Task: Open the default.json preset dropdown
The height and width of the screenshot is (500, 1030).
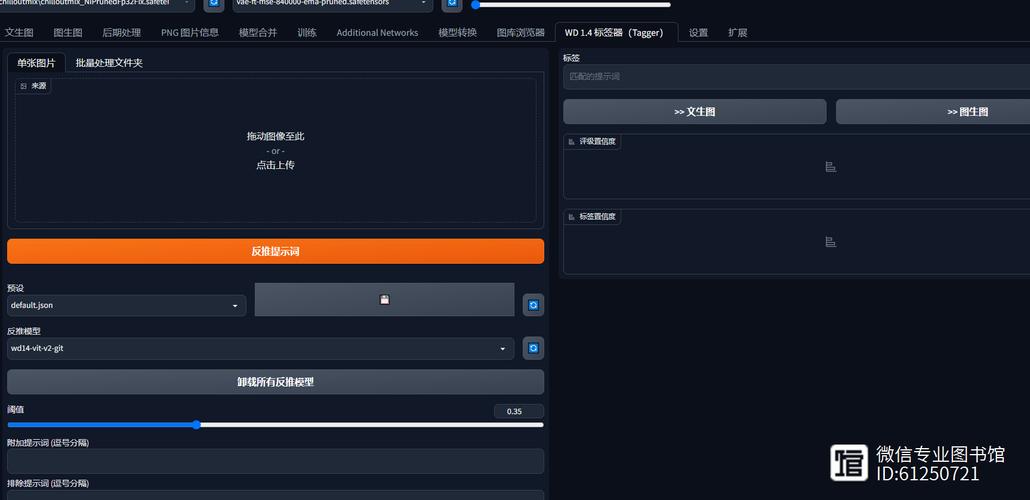Action: pyautogui.click(x=127, y=306)
